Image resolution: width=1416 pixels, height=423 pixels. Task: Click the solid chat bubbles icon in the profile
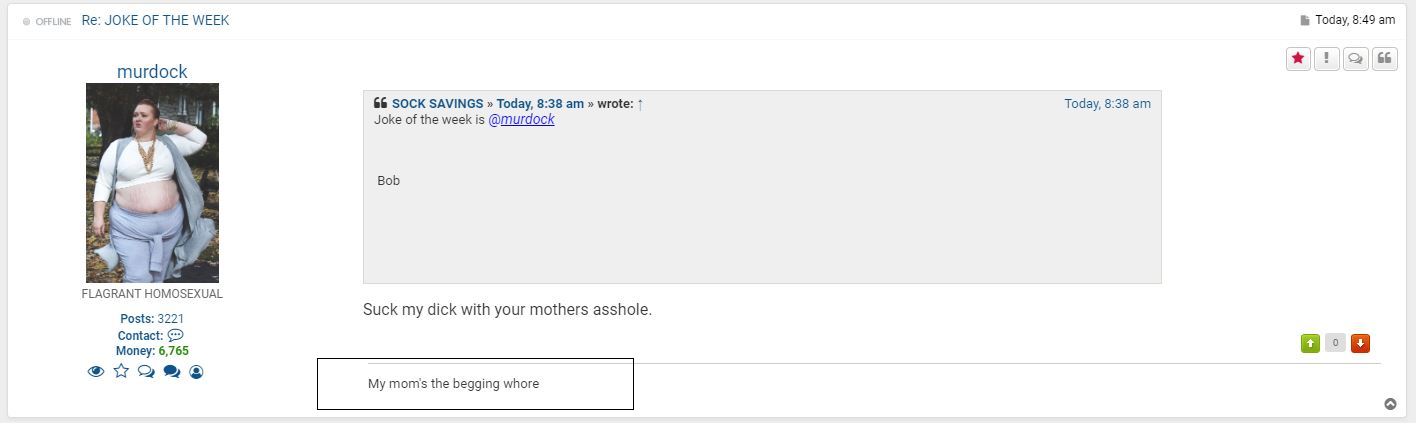[x=171, y=371]
